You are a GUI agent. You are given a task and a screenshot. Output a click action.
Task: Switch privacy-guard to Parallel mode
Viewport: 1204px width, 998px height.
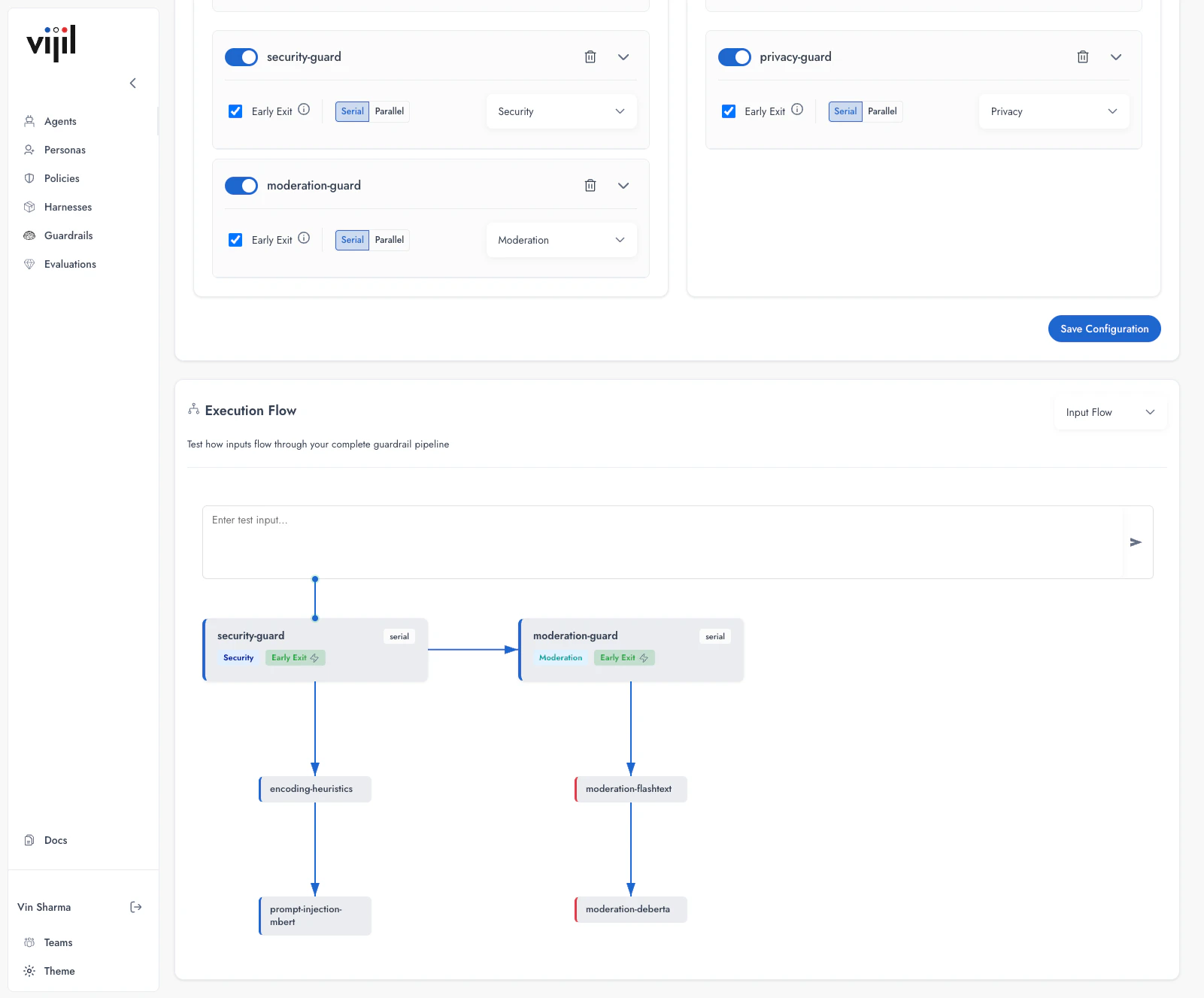[x=881, y=111]
